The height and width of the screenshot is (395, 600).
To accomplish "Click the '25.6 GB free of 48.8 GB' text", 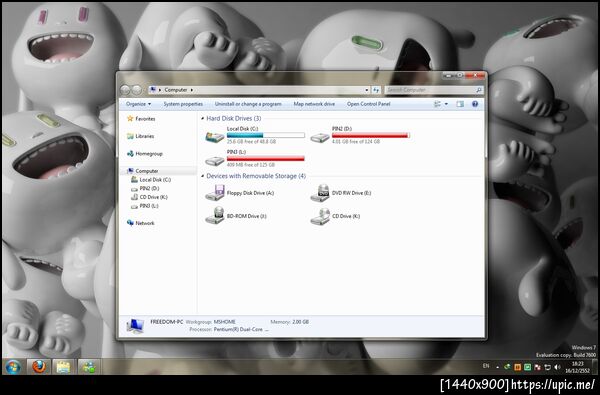I will [x=251, y=142].
